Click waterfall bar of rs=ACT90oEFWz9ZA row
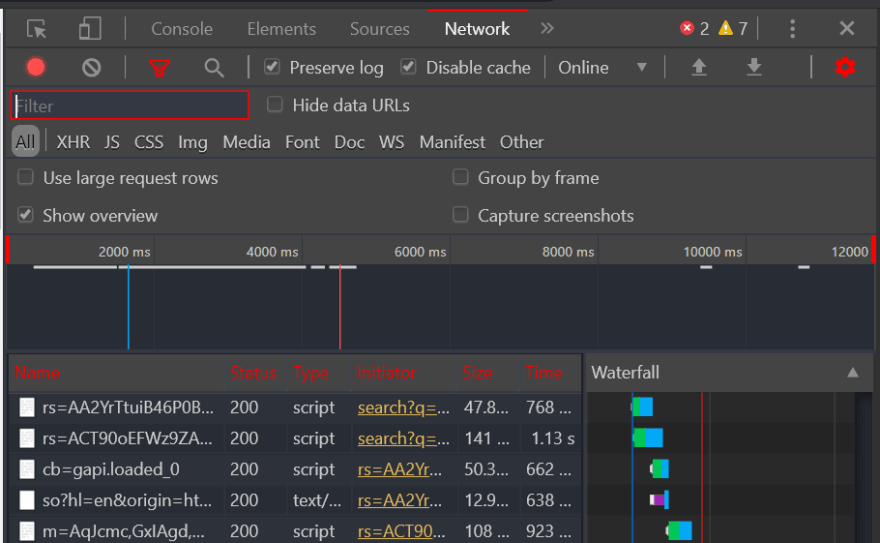Viewport: 880px width, 543px height. click(x=648, y=438)
